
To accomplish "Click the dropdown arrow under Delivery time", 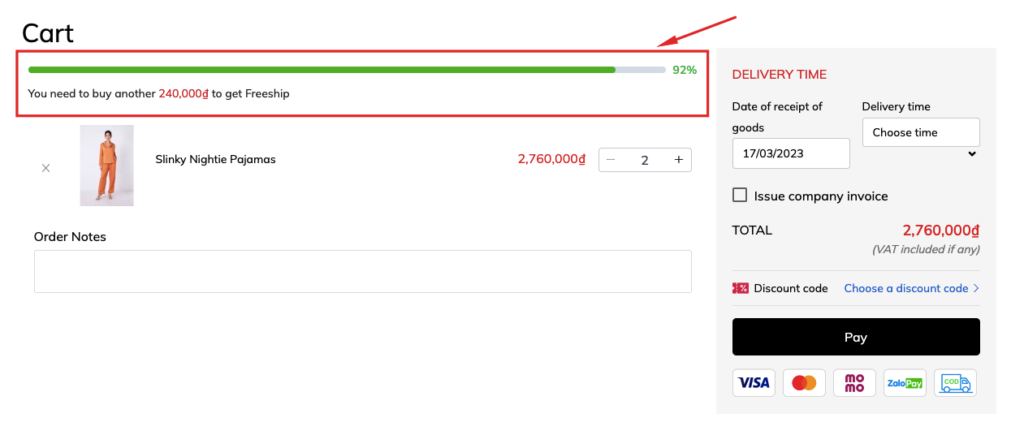I will [972, 154].
